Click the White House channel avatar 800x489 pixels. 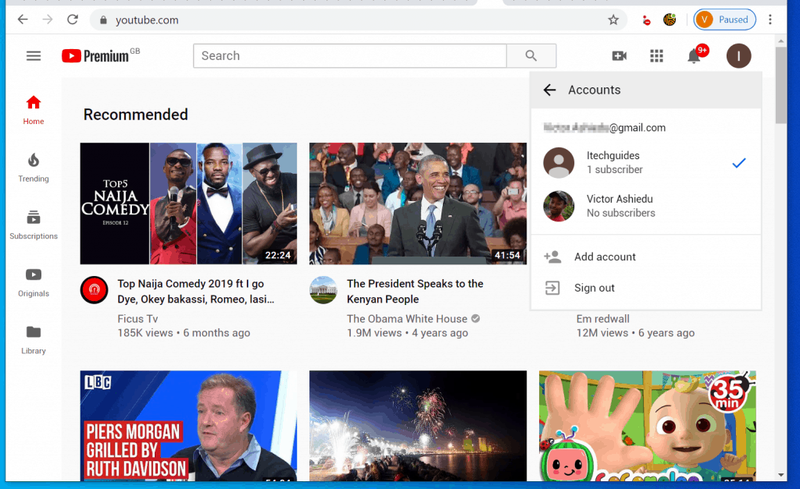(323, 290)
